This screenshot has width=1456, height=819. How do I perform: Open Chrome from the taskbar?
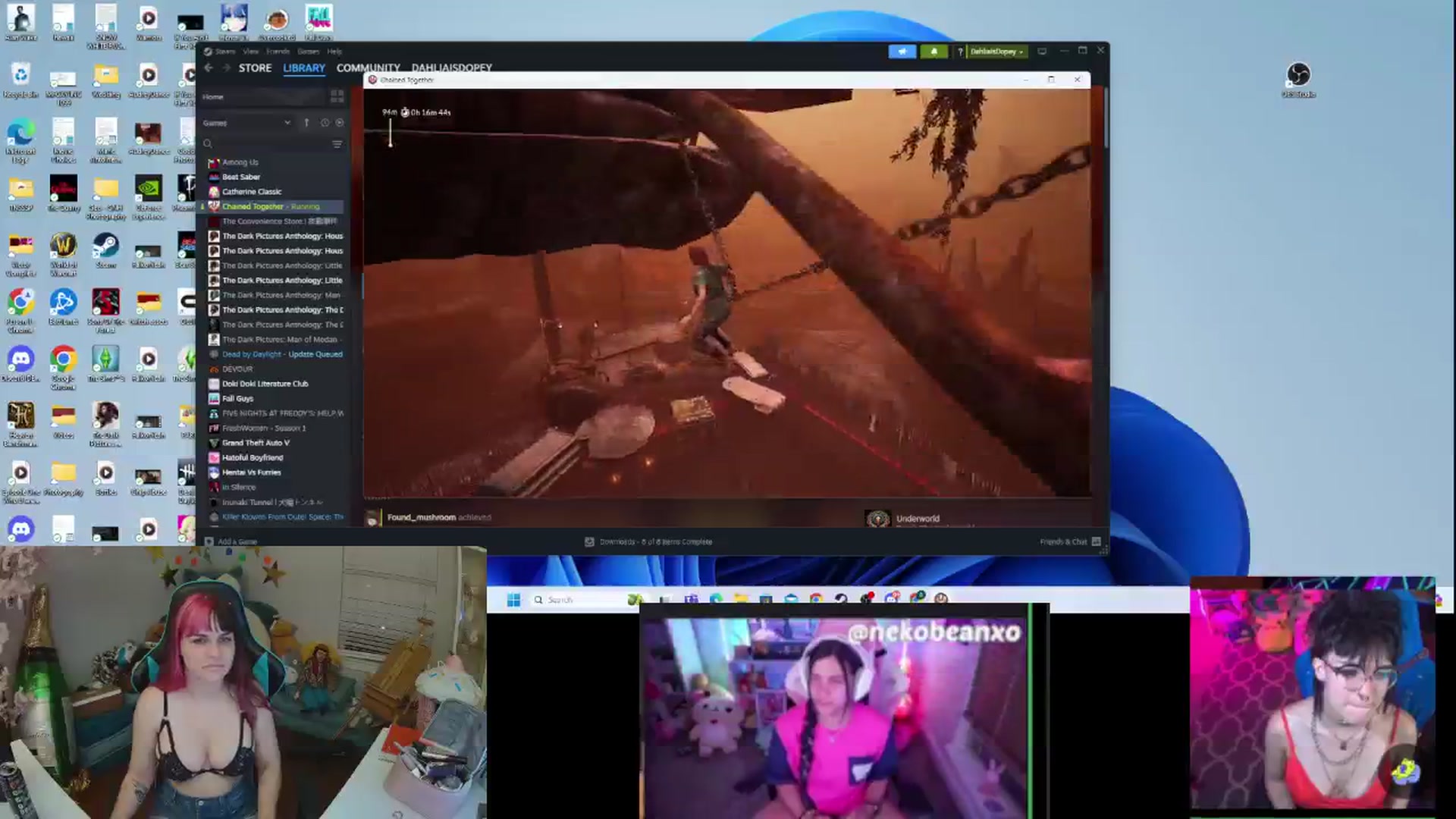(x=816, y=599)
